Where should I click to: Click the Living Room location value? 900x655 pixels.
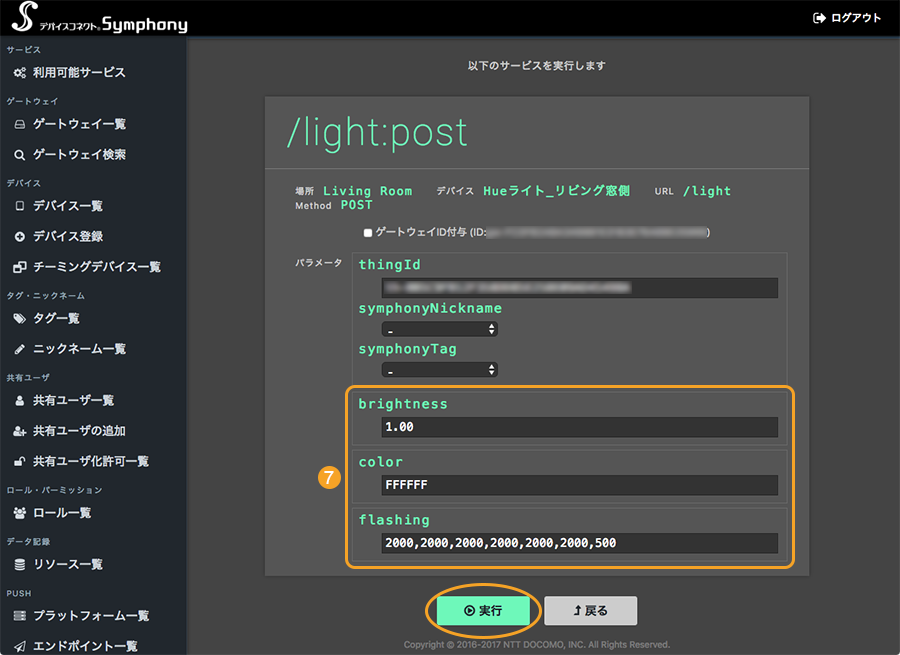point(367,191)
